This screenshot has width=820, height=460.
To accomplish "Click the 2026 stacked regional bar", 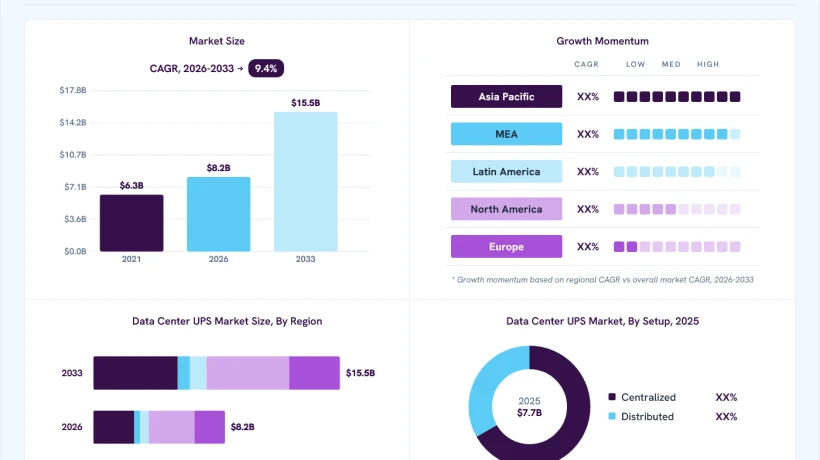I will point(159,427).
